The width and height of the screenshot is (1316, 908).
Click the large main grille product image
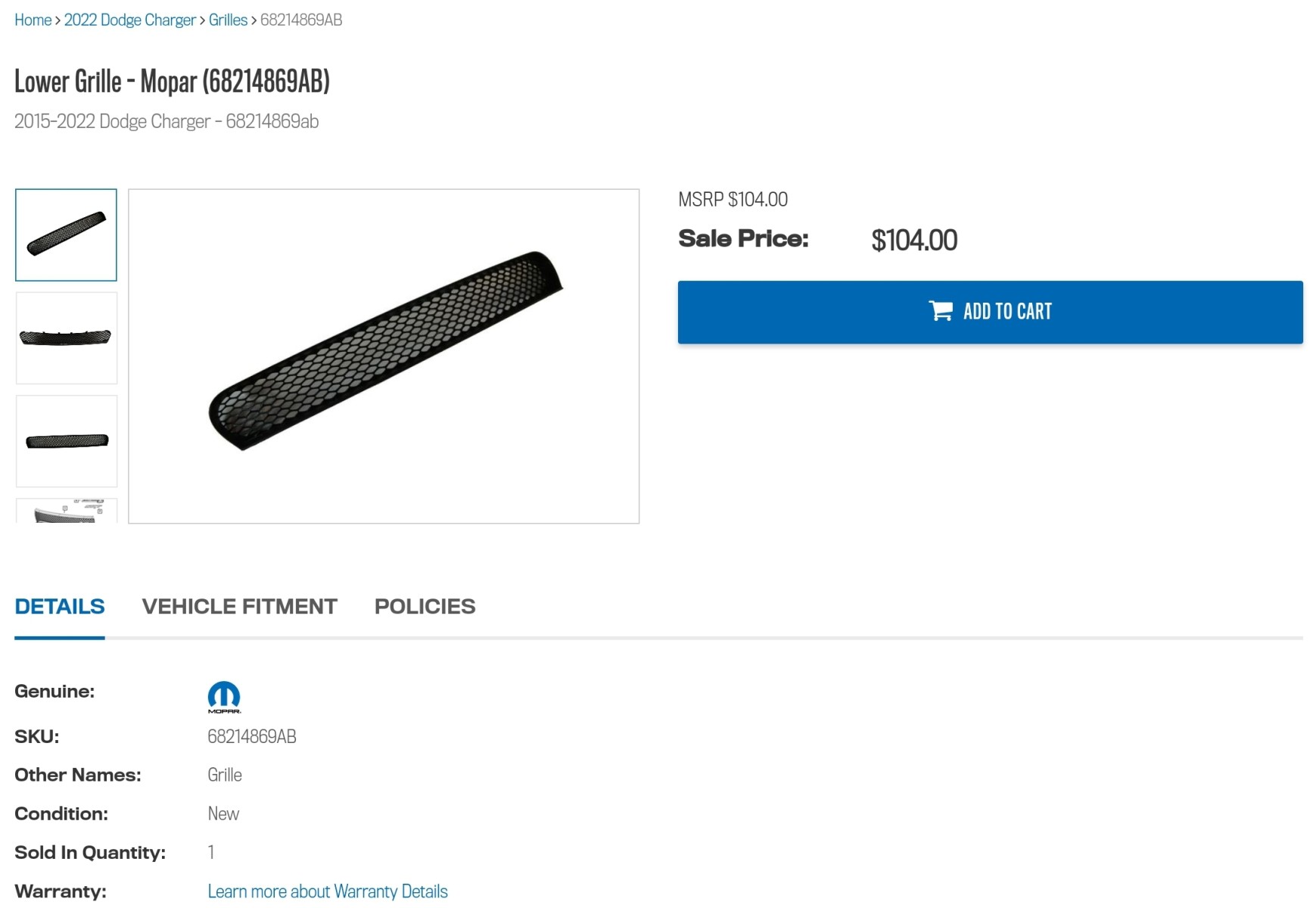pos(384,356)
